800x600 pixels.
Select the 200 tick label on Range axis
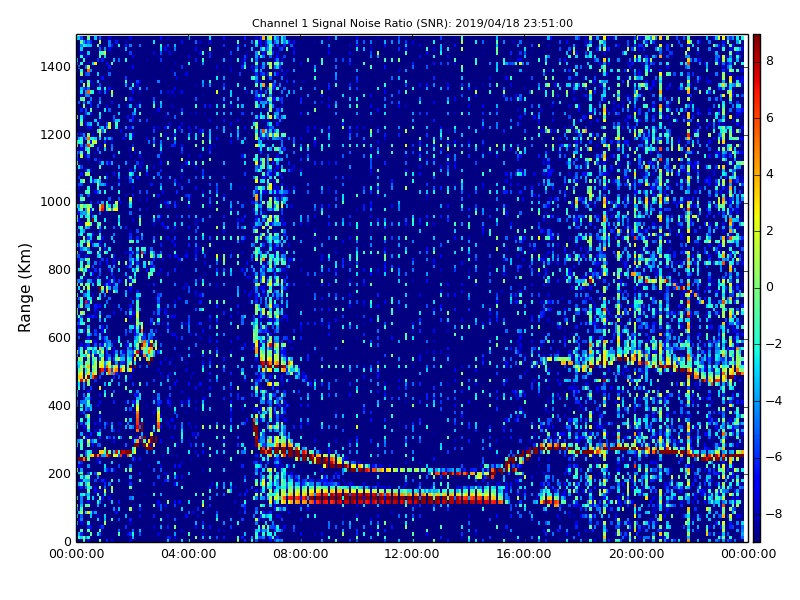pyautogui.click(x=59, y=473)
